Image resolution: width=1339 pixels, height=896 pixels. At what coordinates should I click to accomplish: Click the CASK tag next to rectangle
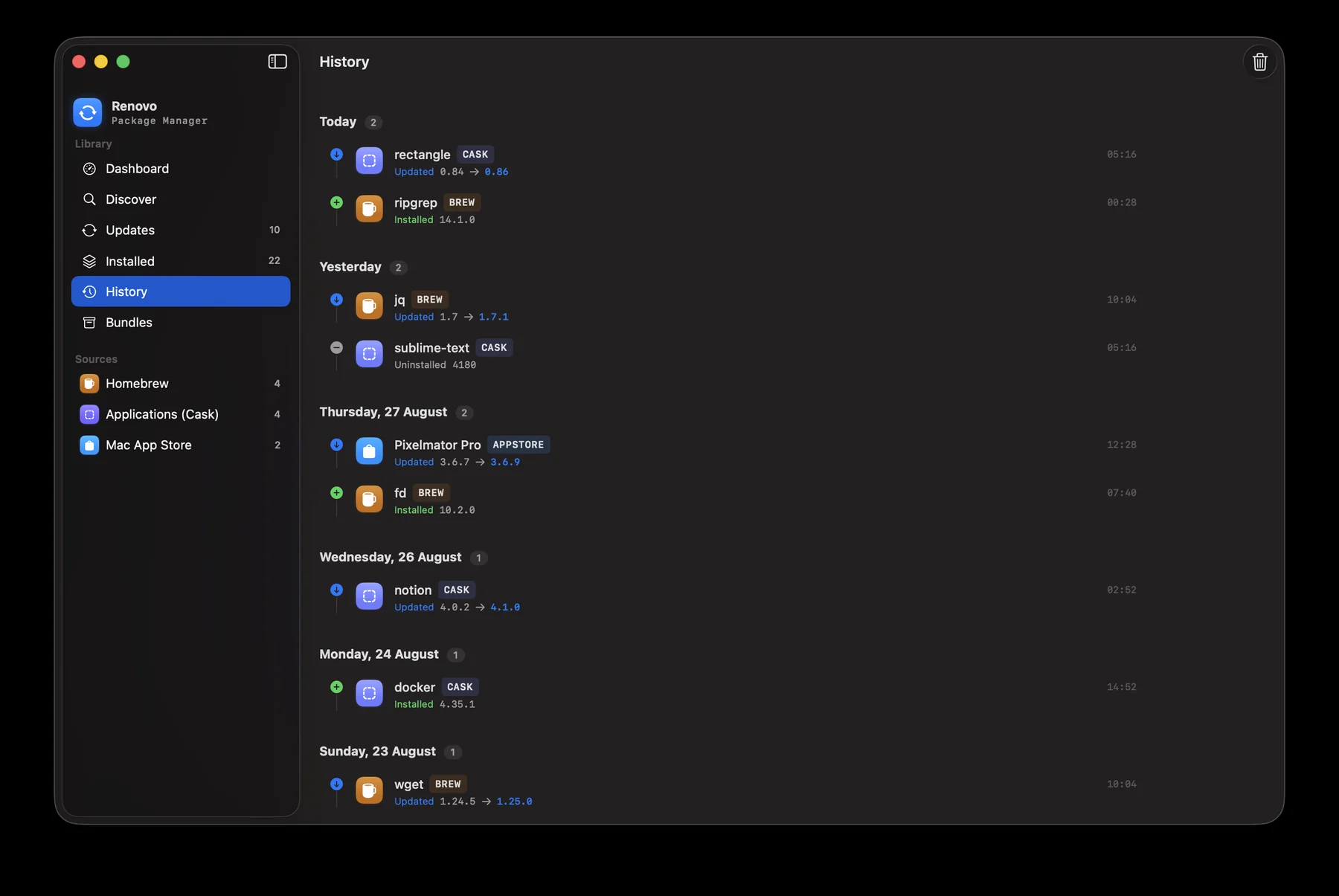click(x=475, y=155)
